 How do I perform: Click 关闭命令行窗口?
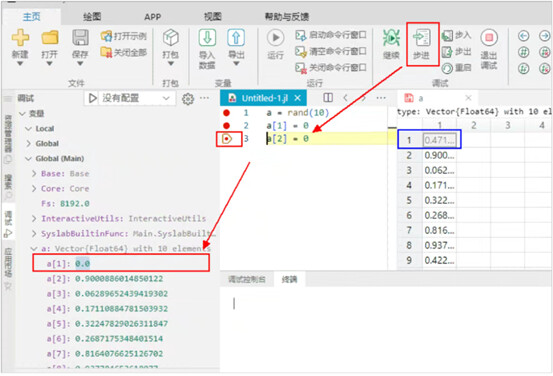[331, 67]
